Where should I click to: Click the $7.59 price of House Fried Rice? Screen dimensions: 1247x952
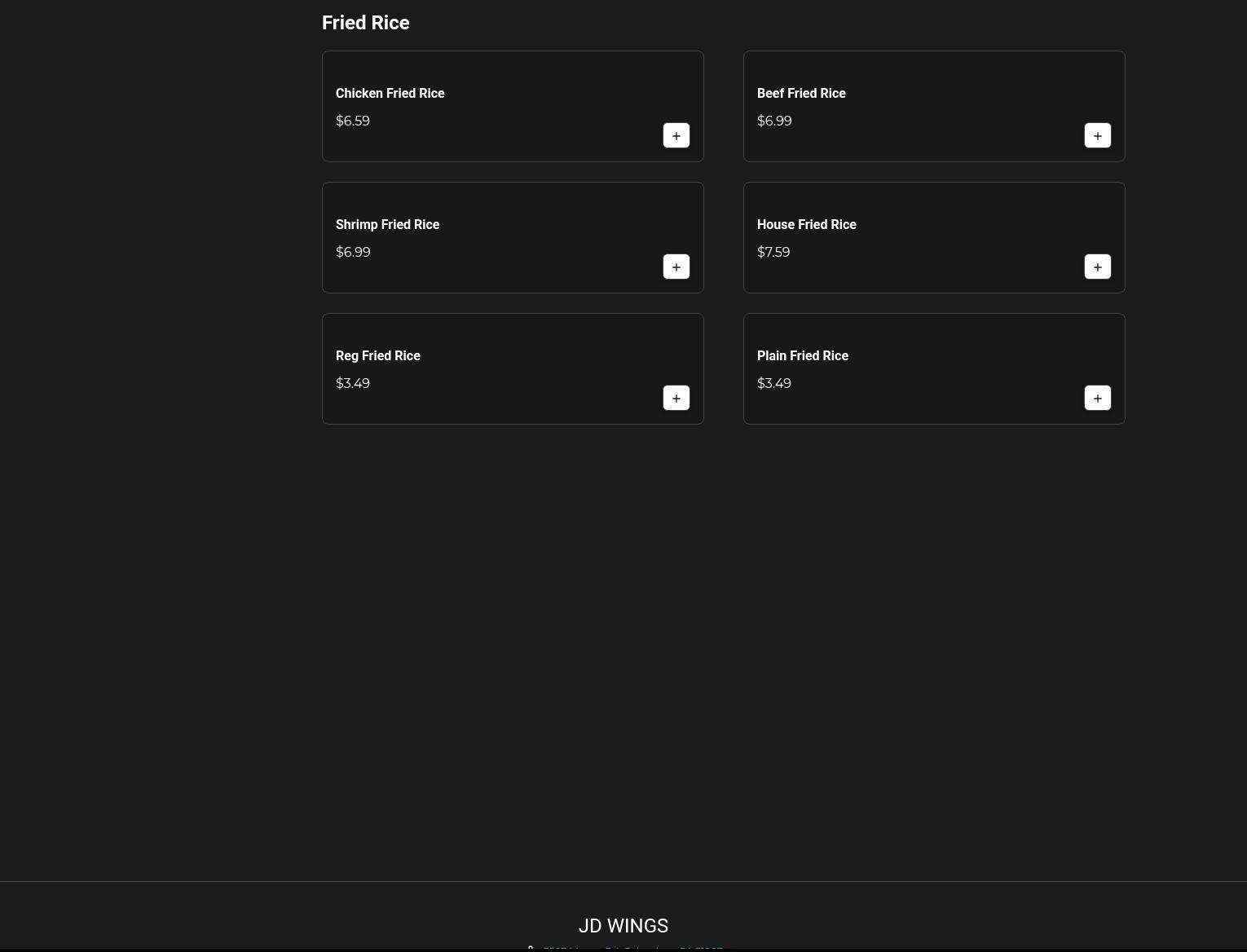click(x=773, y=252)
